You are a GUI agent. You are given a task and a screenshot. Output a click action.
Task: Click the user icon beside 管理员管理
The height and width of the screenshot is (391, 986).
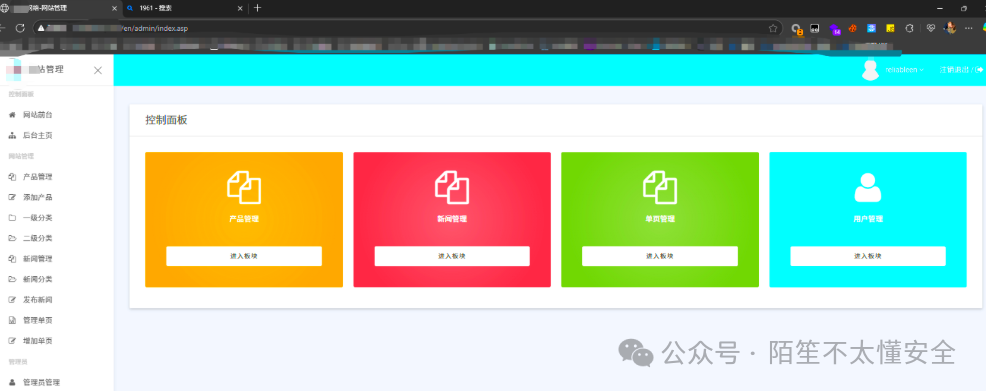click(x=12, y=382)
